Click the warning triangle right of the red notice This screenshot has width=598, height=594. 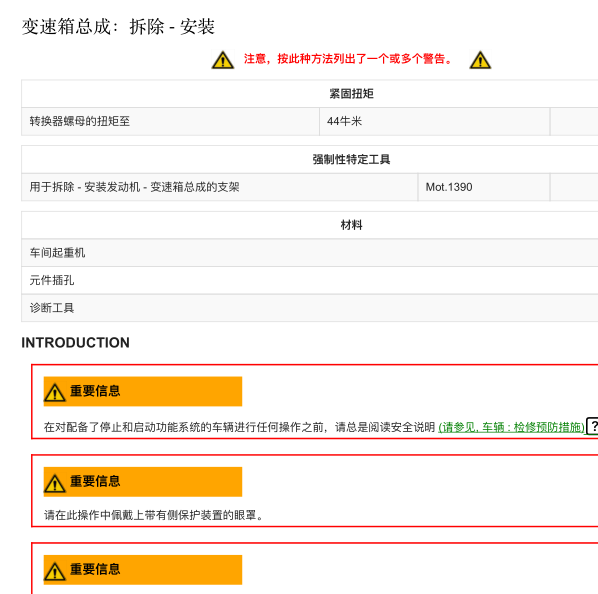tap(480, 60)
